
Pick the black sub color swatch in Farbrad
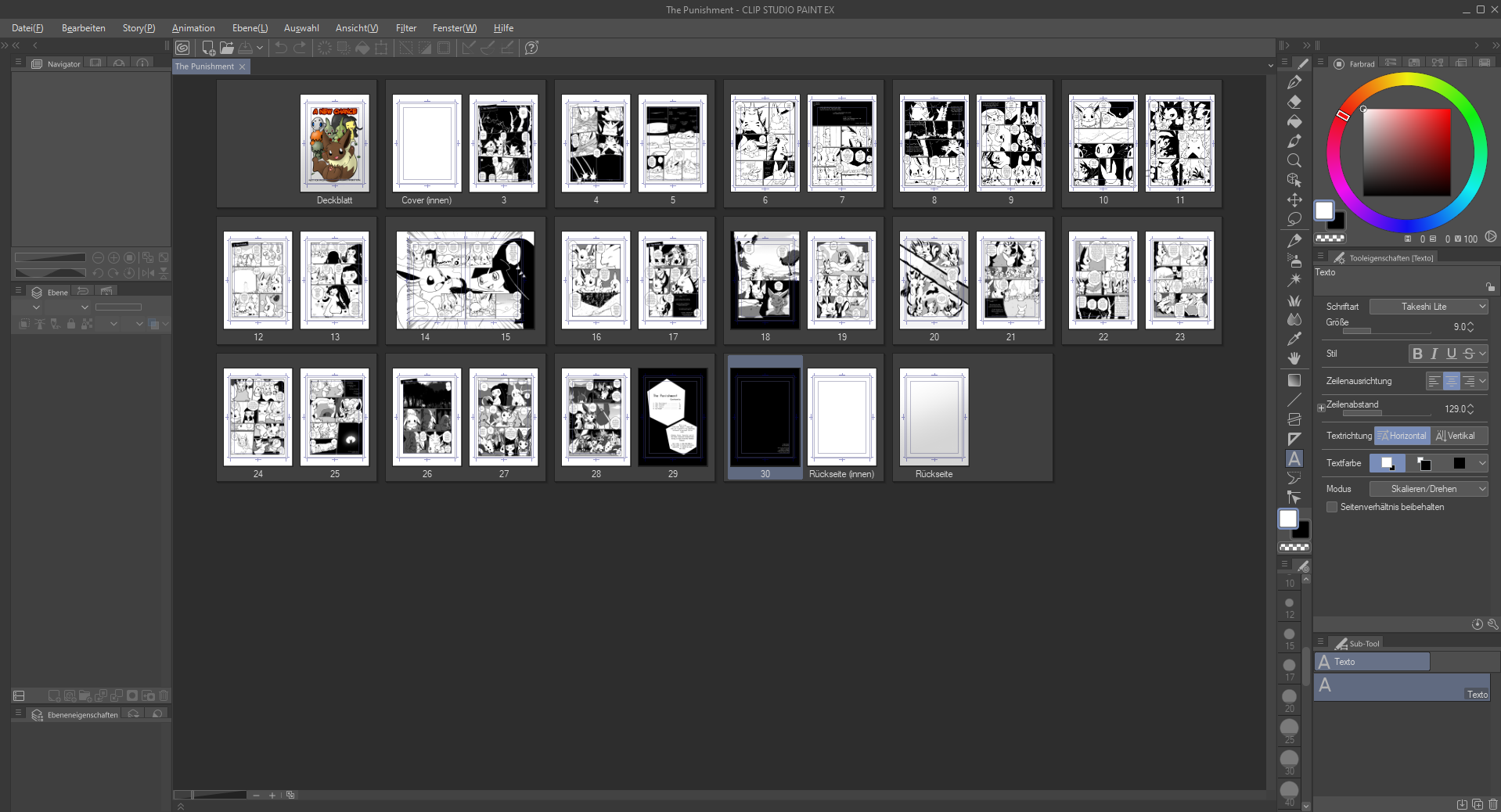pyautogui.click(x=1337, y=221)
